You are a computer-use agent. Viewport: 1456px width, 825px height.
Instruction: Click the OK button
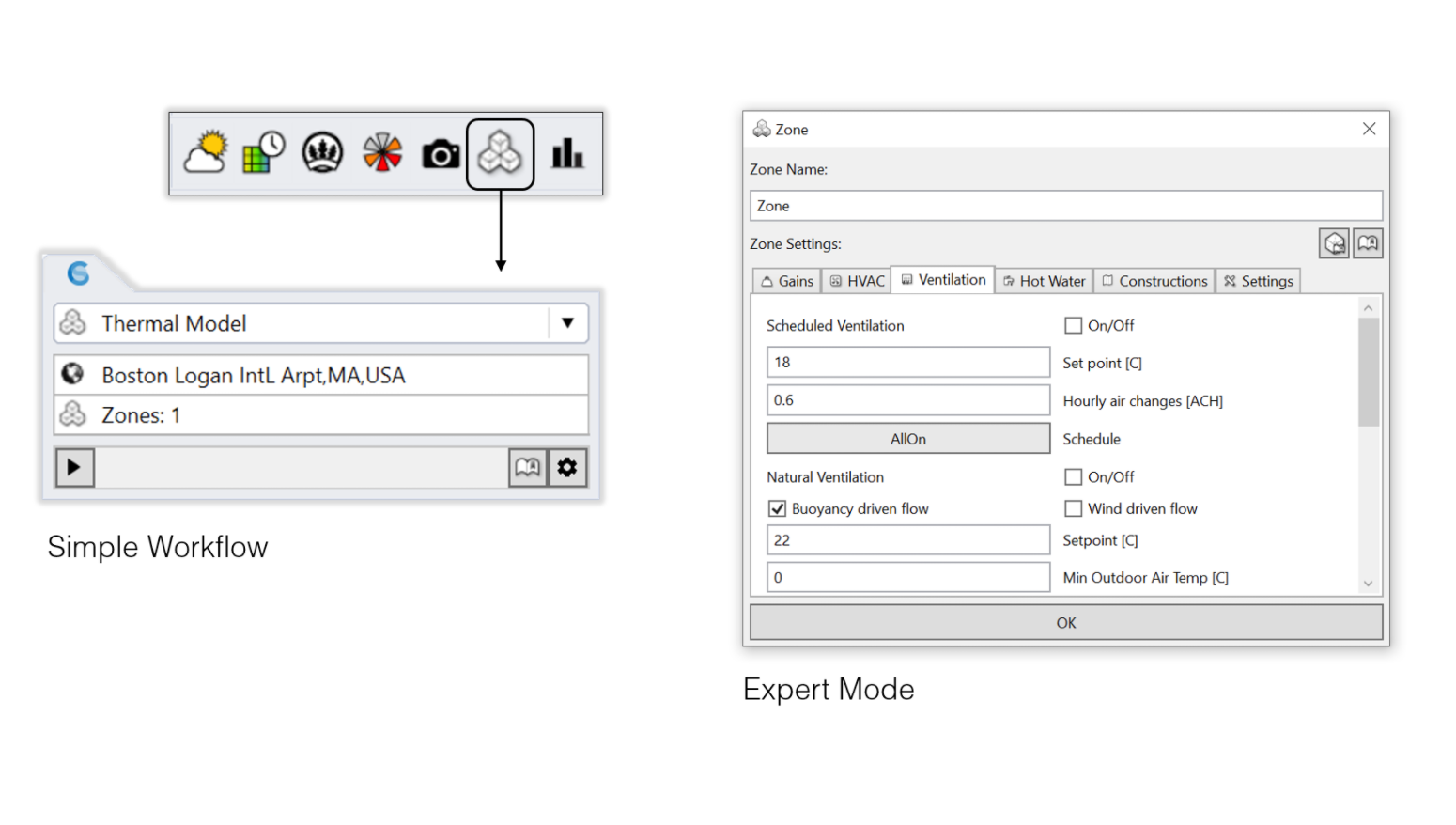pyautogui.click(x=1065, y=623)
